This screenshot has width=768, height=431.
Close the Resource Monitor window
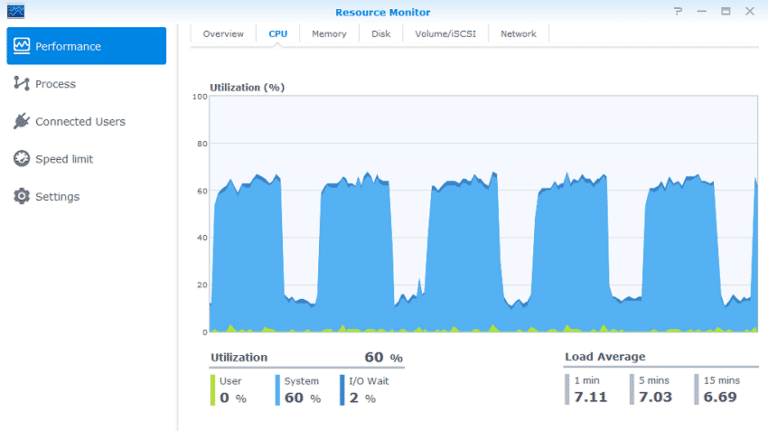750,11
